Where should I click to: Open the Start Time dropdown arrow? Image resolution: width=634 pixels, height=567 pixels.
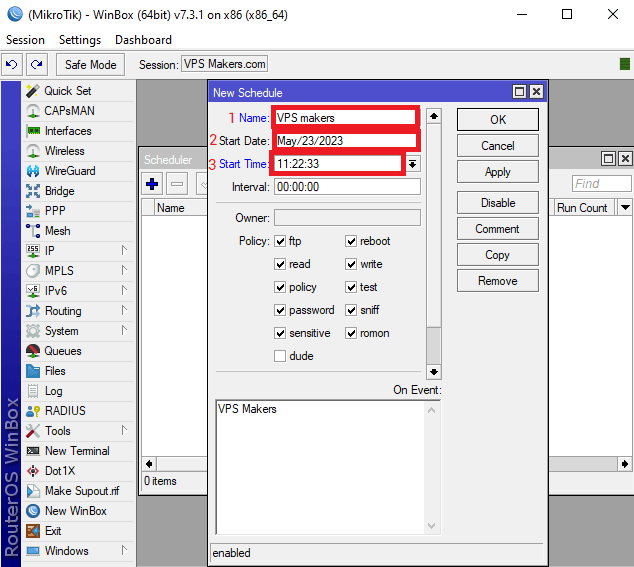(412, 164)
